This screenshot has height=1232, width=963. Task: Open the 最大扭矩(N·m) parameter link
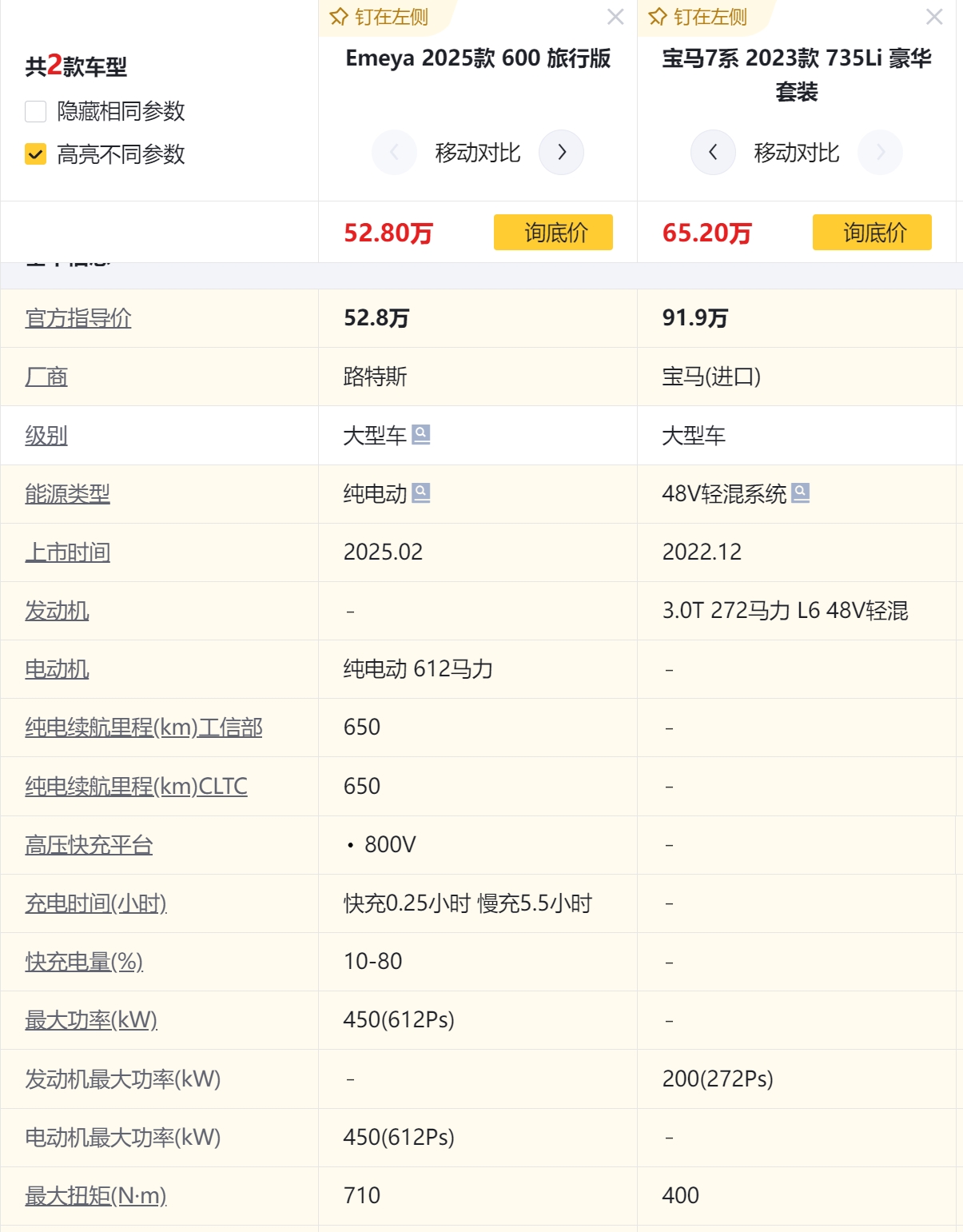click(x=96, y=1196)
